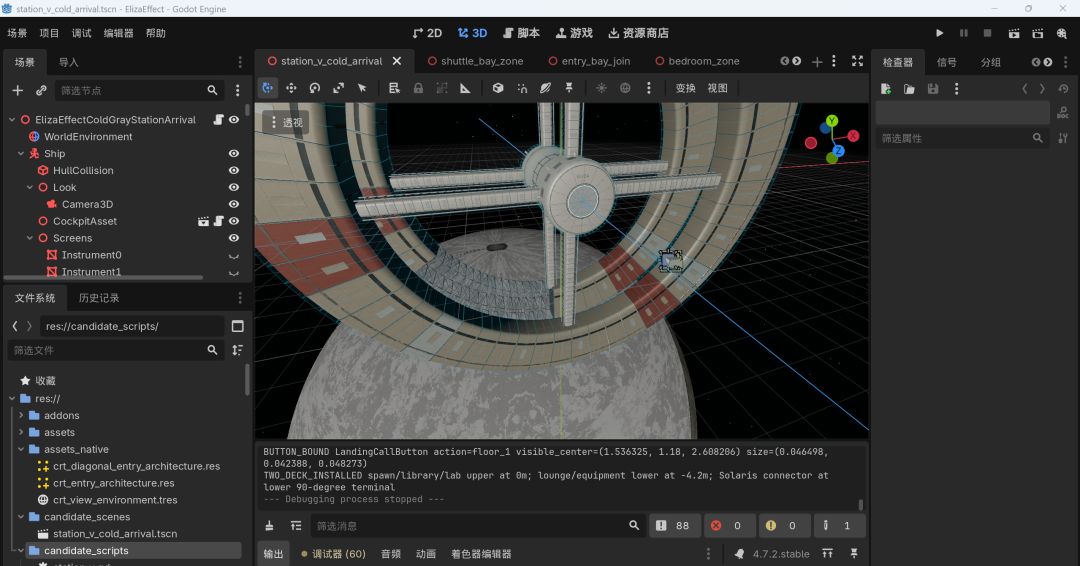Click the instance child scene link icon
Image resolution: width=1080 pixels, height=566 pixels.
[x=41, y=90]
